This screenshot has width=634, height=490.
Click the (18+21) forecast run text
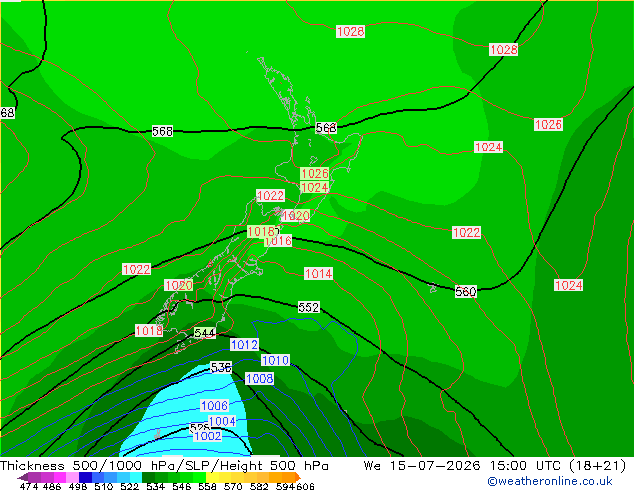click(x=598, y=466)
